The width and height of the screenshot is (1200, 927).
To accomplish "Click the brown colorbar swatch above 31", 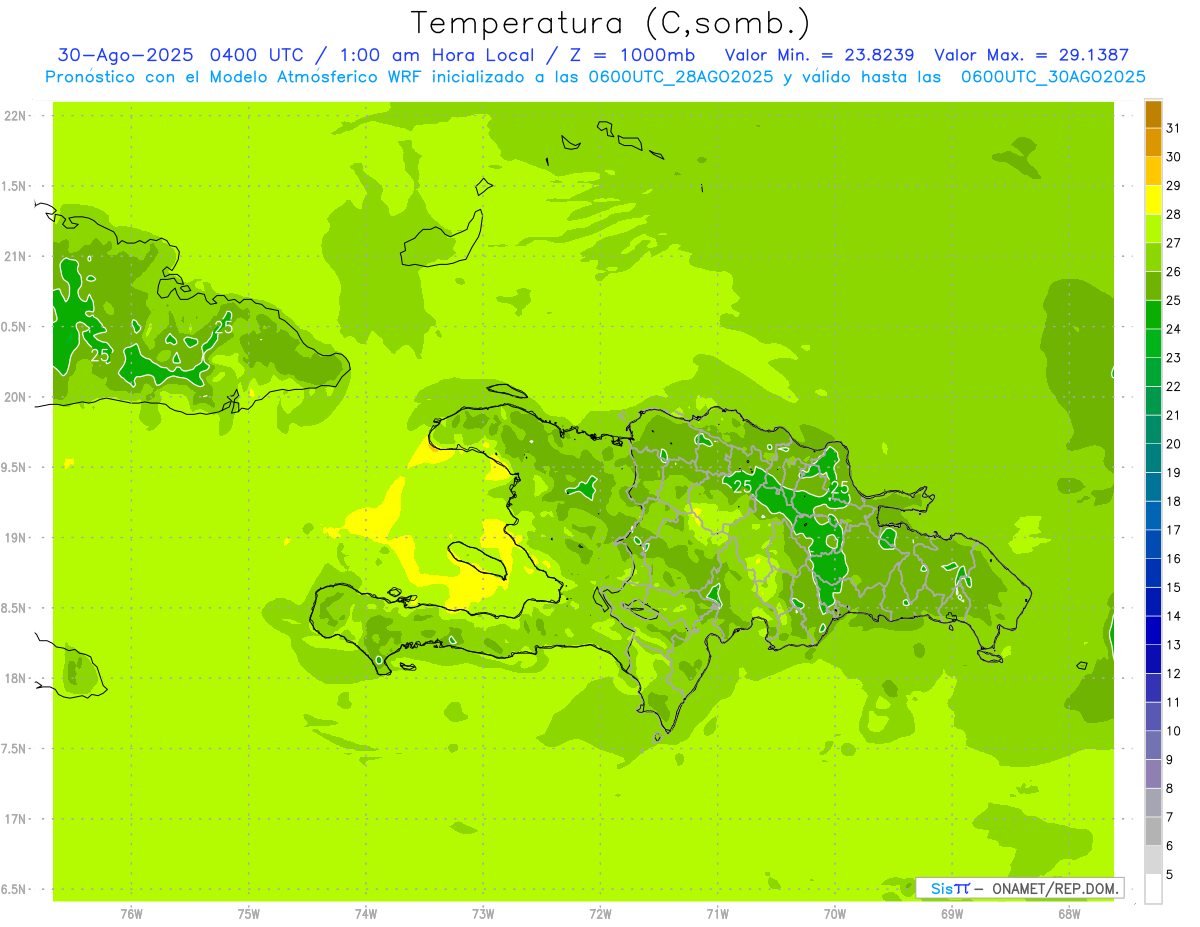I will pos(1153,114).
